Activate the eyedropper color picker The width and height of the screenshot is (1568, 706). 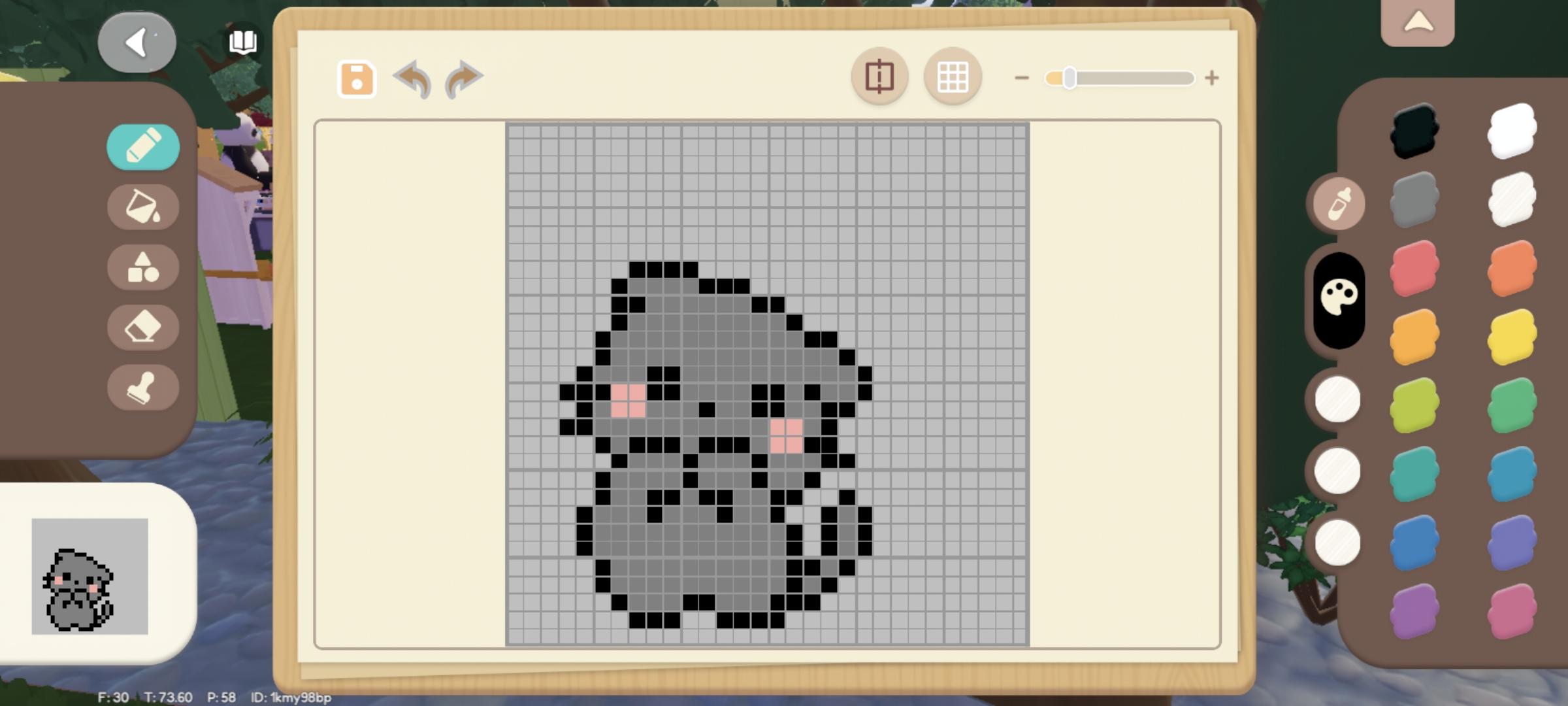(x=1338, y=204)
